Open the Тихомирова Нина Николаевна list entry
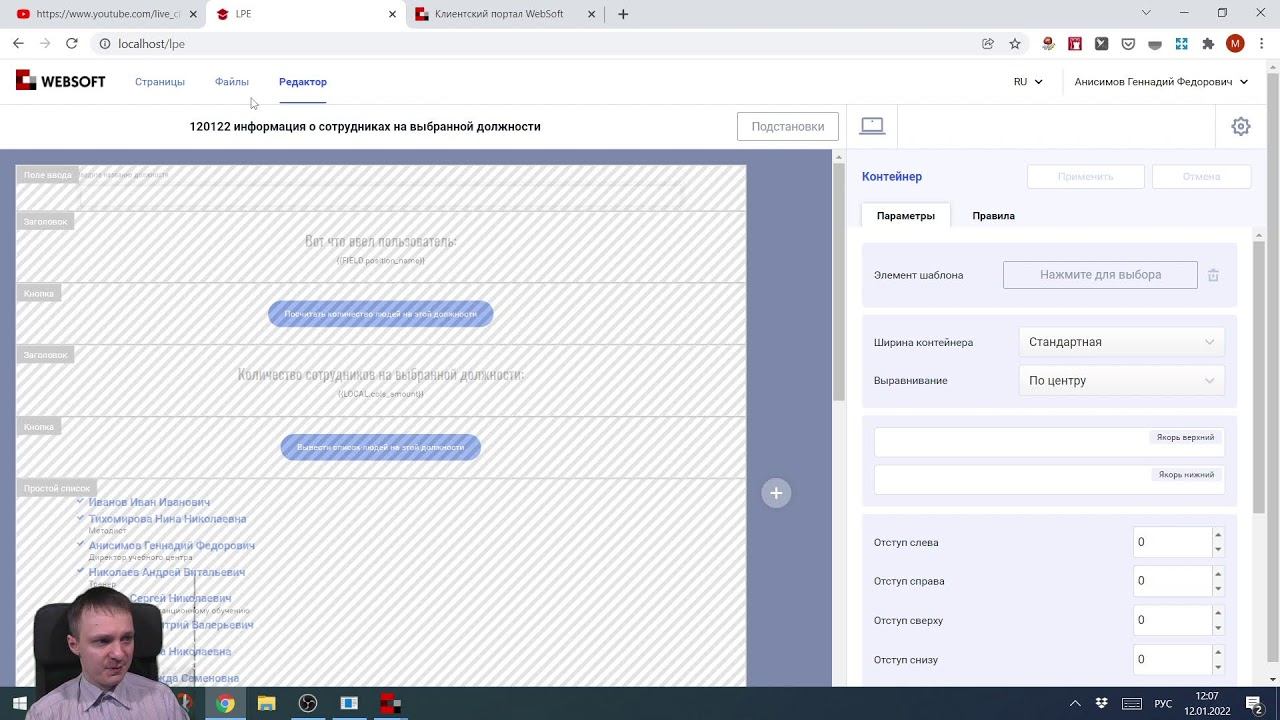Viewport: 1280px width, 720px height. pyautogui.click(x=167, y=519)
